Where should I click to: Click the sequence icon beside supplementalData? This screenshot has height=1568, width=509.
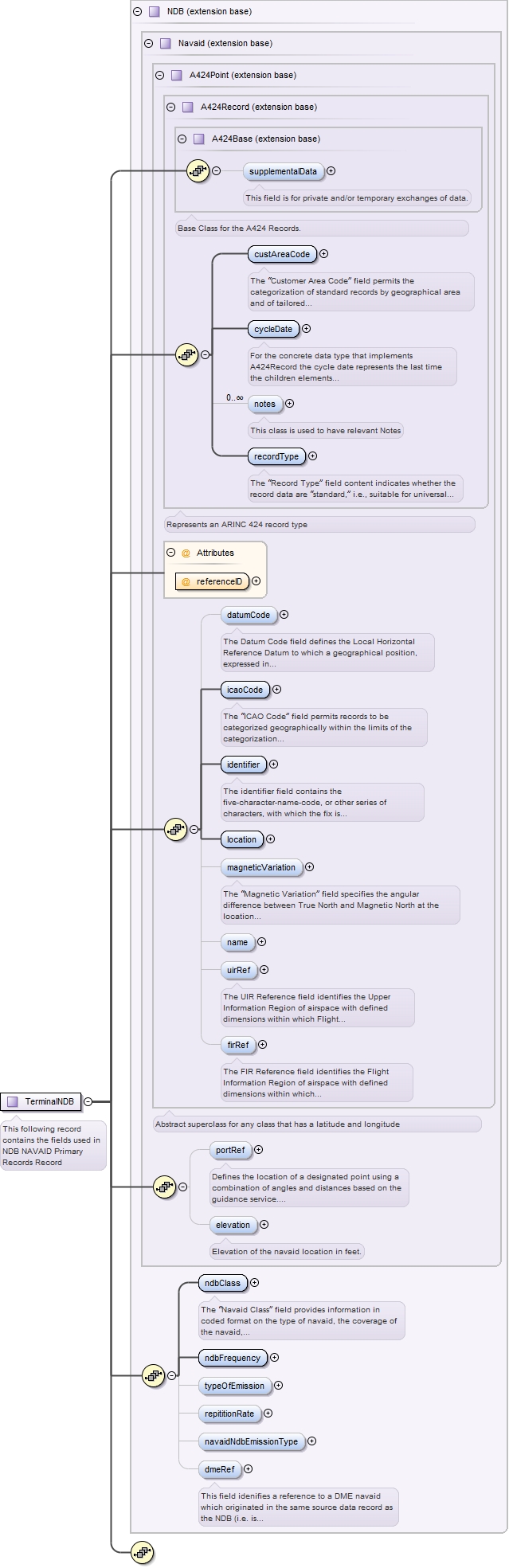coord(198,171)
